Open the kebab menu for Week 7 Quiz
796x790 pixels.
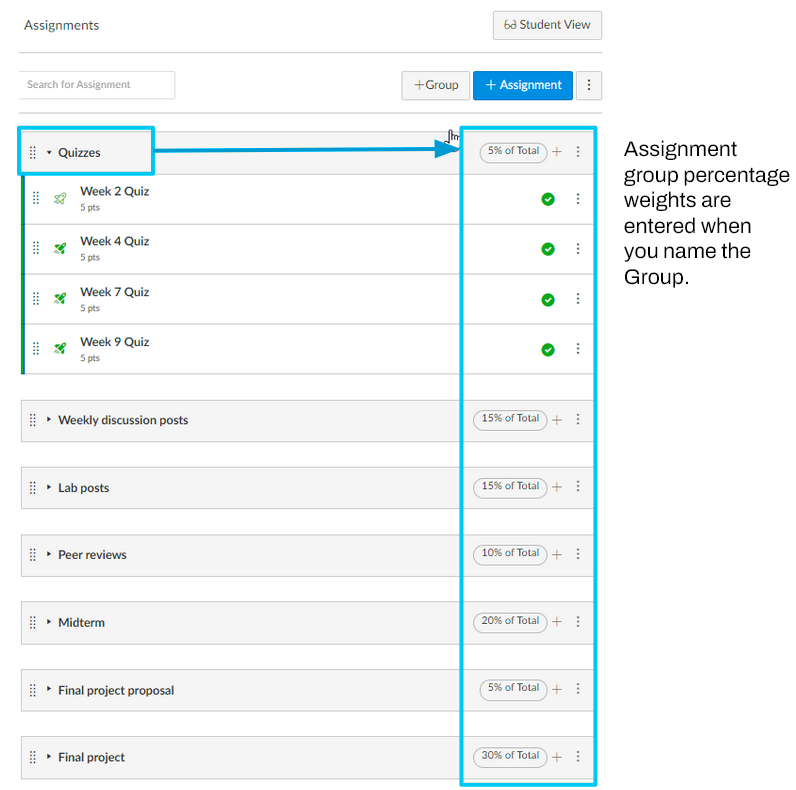[577, 299]
